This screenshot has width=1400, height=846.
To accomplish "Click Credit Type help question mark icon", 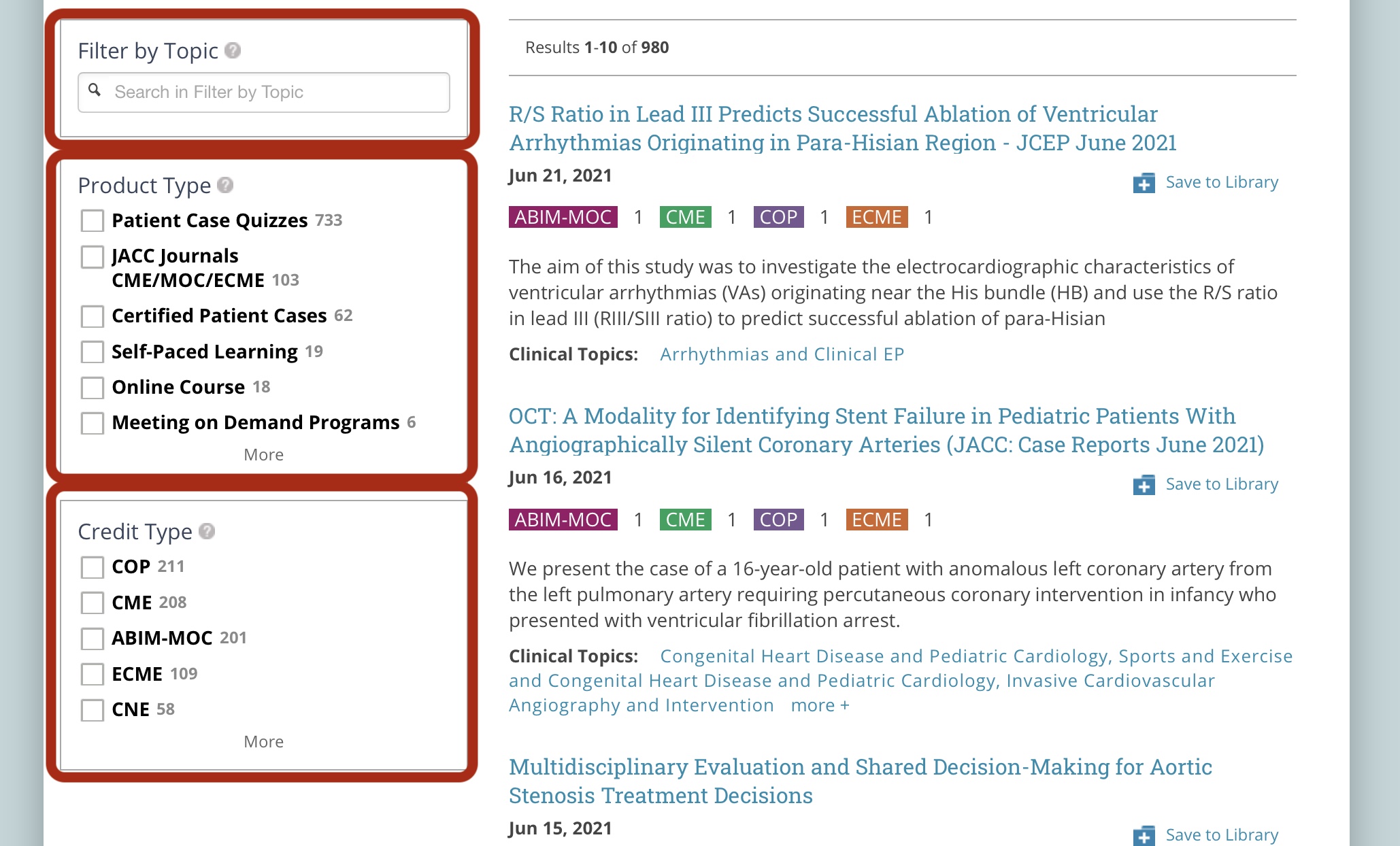I will coord(207,531).
